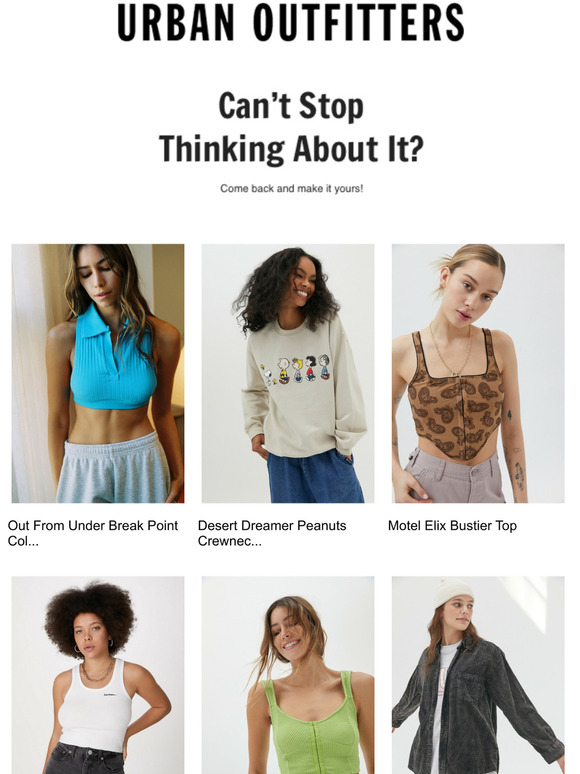Click the white beanie on jacket model

point(454,593)
